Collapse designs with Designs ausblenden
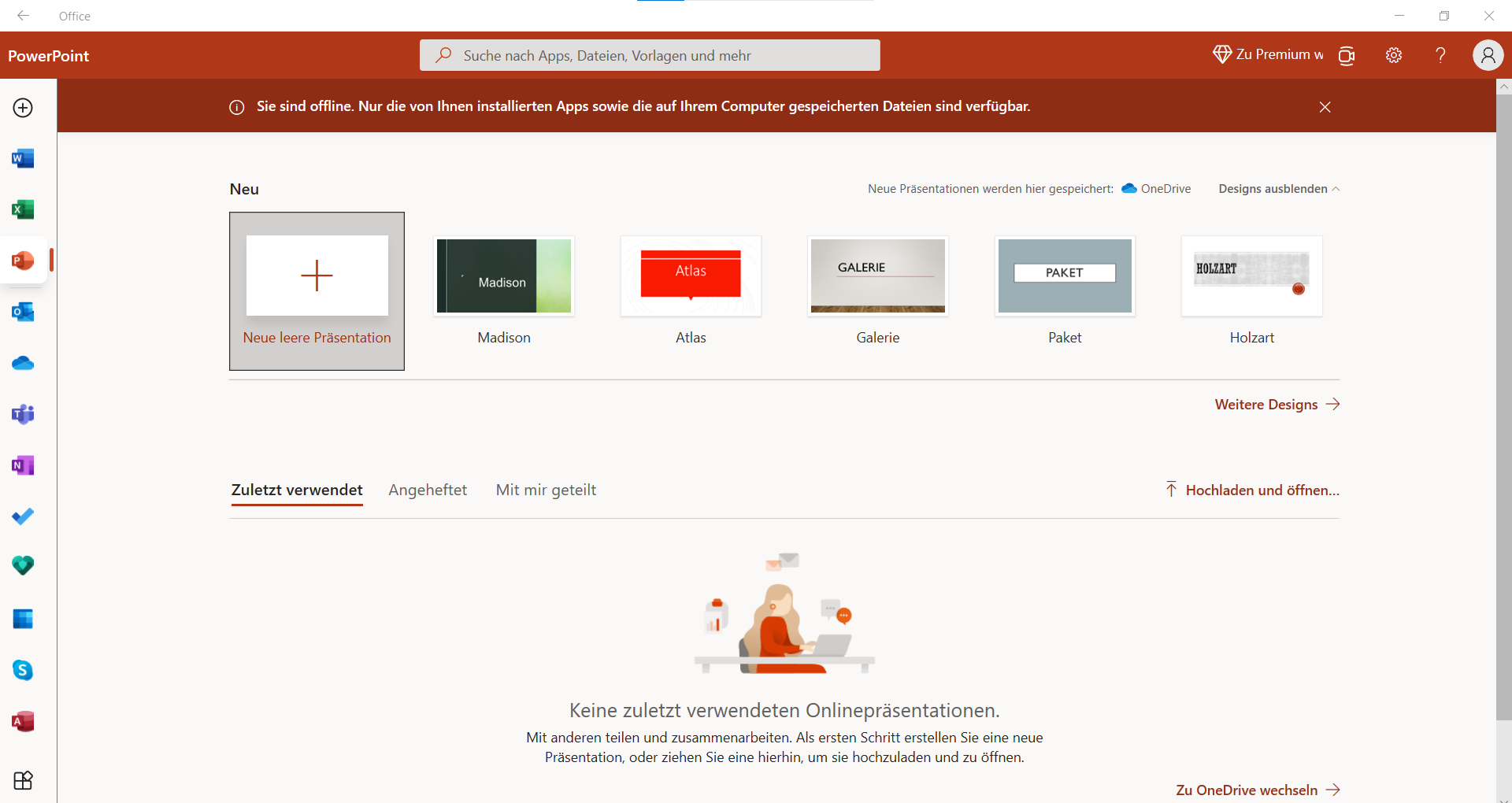Screen dimensions: 1512x803 1279,189
